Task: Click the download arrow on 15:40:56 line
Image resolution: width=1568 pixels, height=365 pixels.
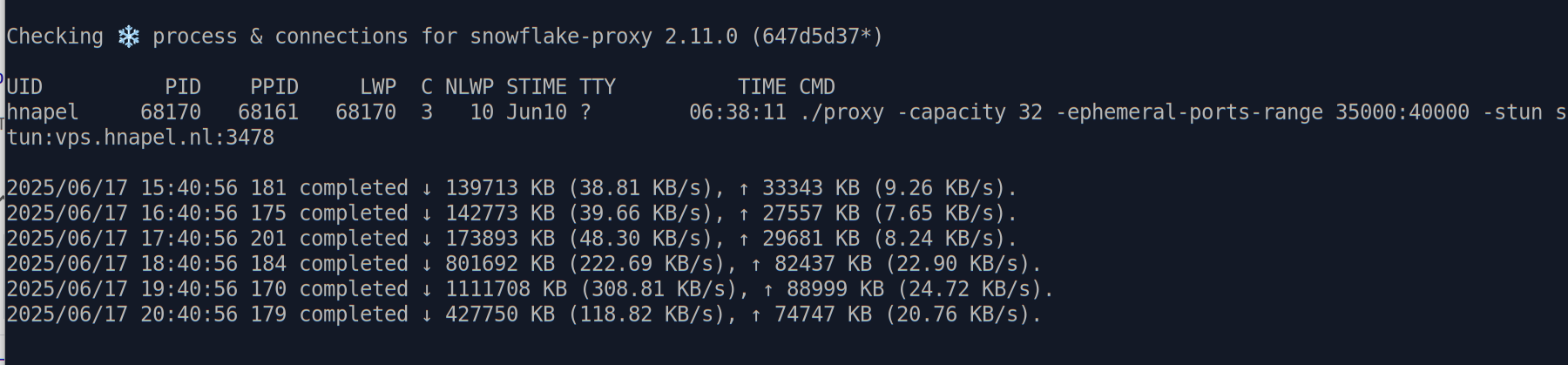Action: click(427, 188)
